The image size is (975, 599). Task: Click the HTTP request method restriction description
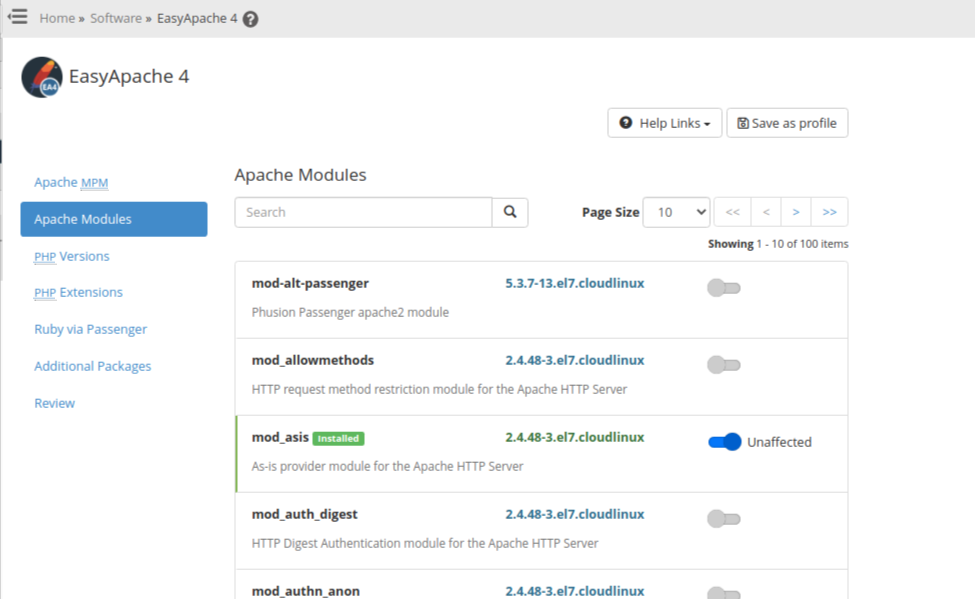pos(439,389)
